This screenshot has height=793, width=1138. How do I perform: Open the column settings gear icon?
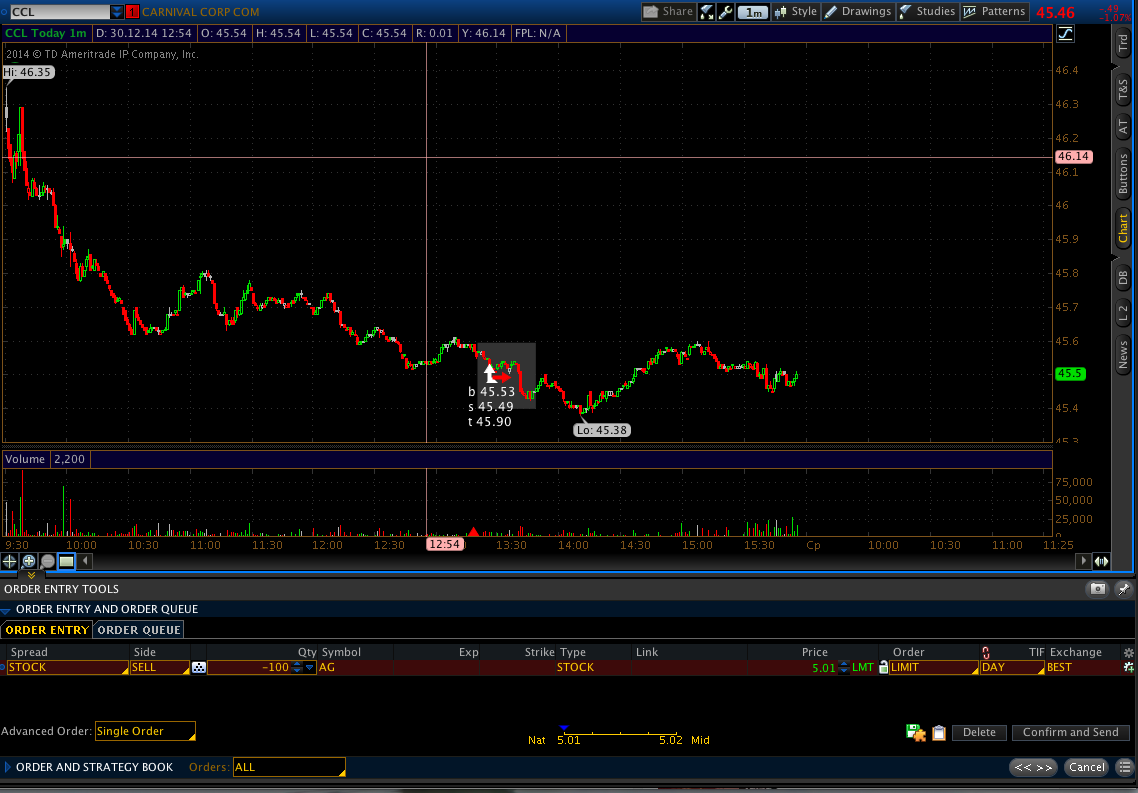pyautogui.click(x=1129, y=652)
